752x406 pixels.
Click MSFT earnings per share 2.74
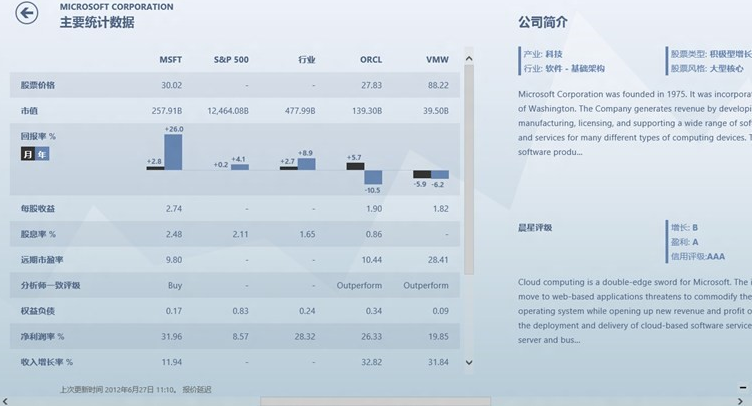click(174, 209)
